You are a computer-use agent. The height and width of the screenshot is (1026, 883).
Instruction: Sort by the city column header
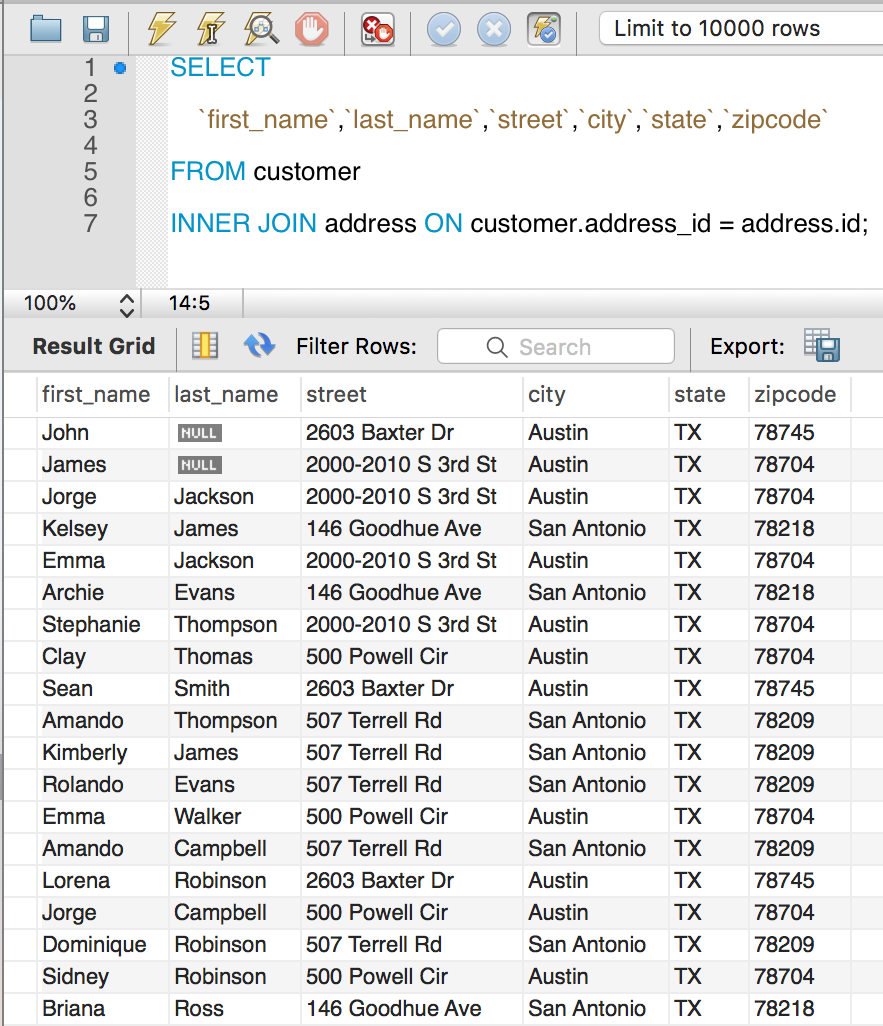[x=596, y=395]
